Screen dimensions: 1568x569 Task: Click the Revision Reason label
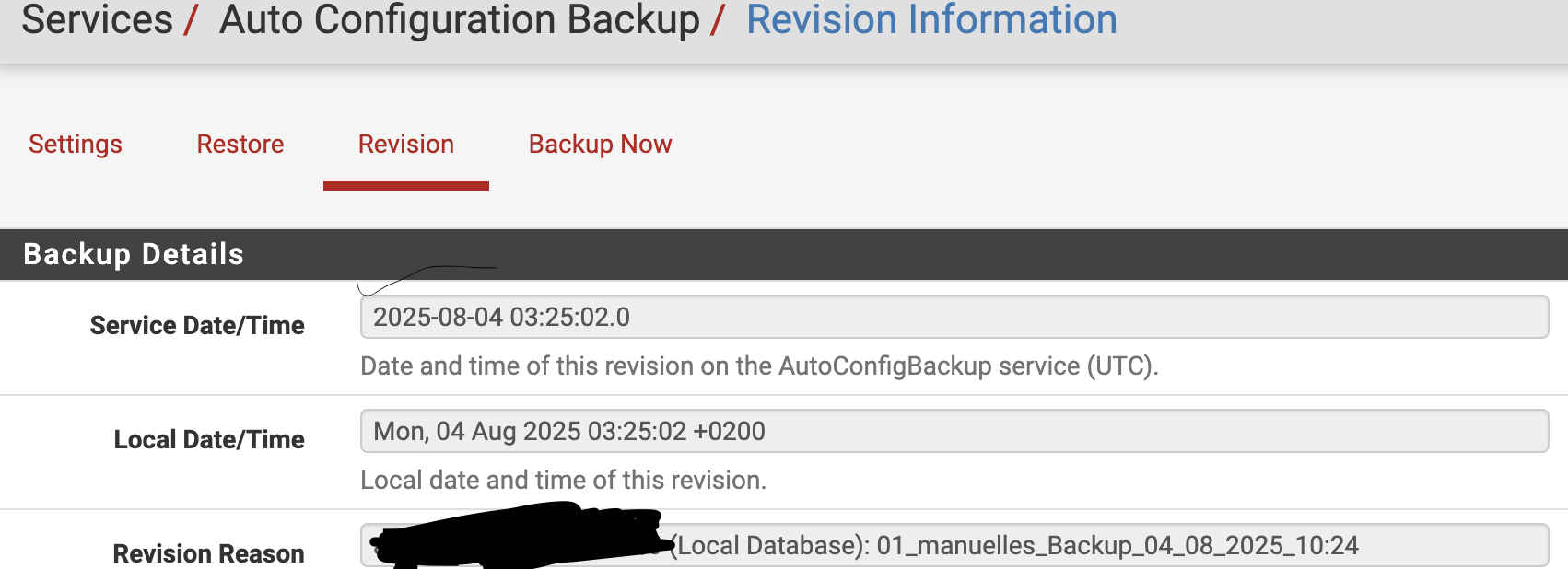click(x=208, y=553)
